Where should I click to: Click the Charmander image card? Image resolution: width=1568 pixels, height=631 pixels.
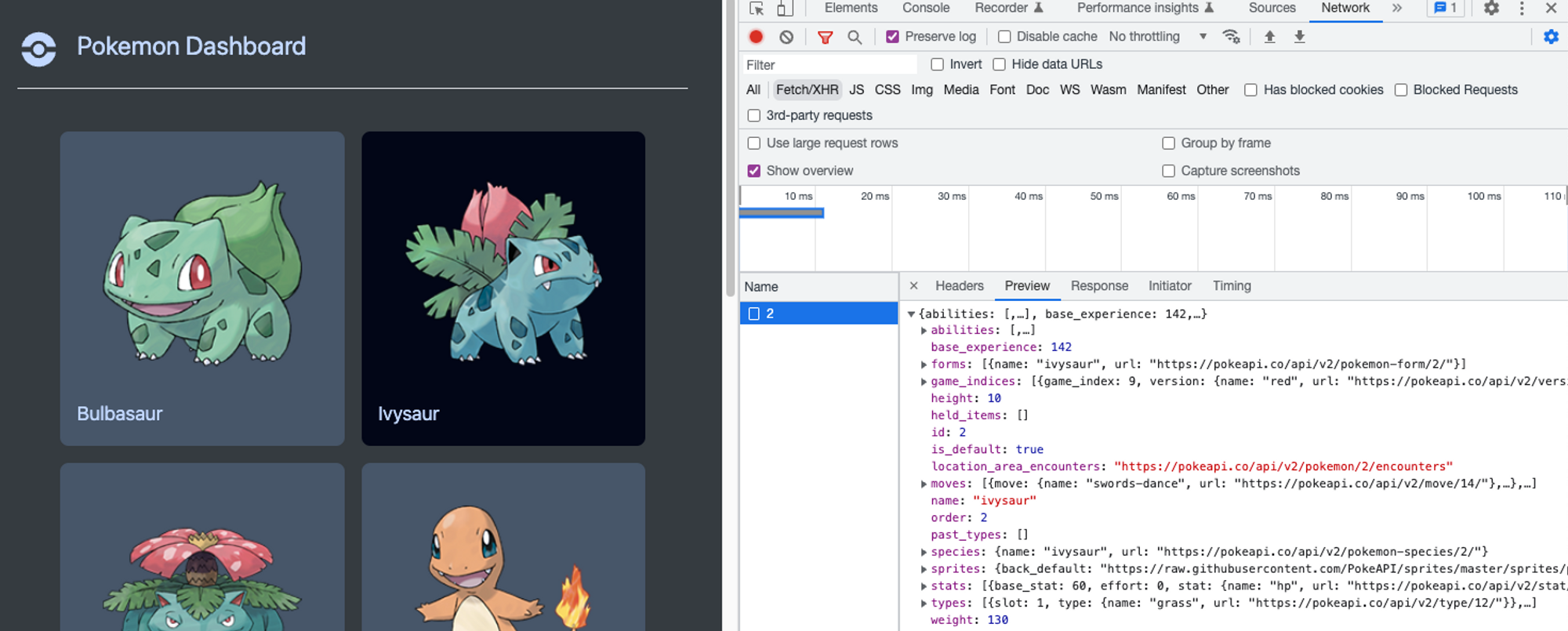coord(503,547)
